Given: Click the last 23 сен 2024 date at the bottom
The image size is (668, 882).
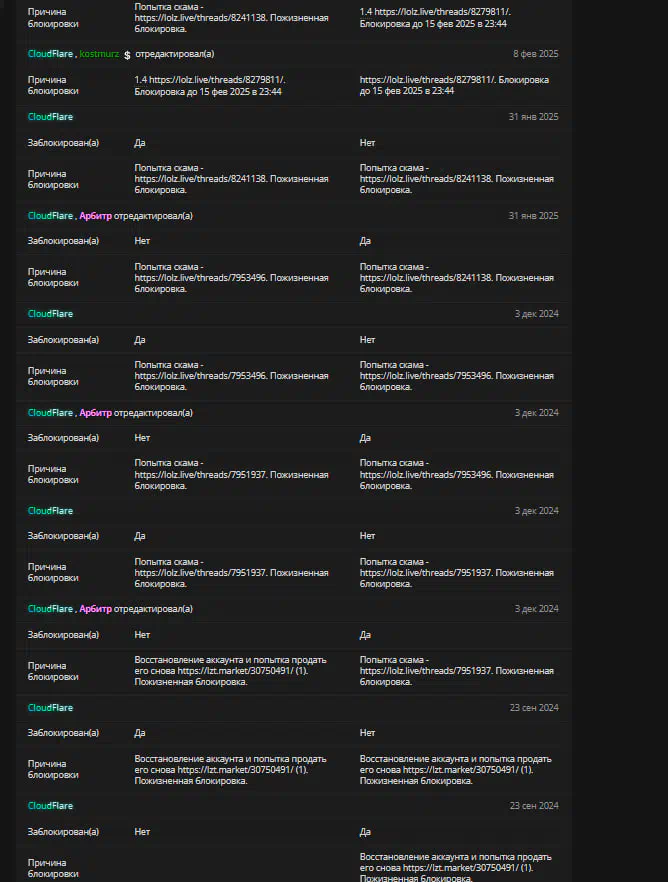Looking at the screenshot, I should (534, 806).
